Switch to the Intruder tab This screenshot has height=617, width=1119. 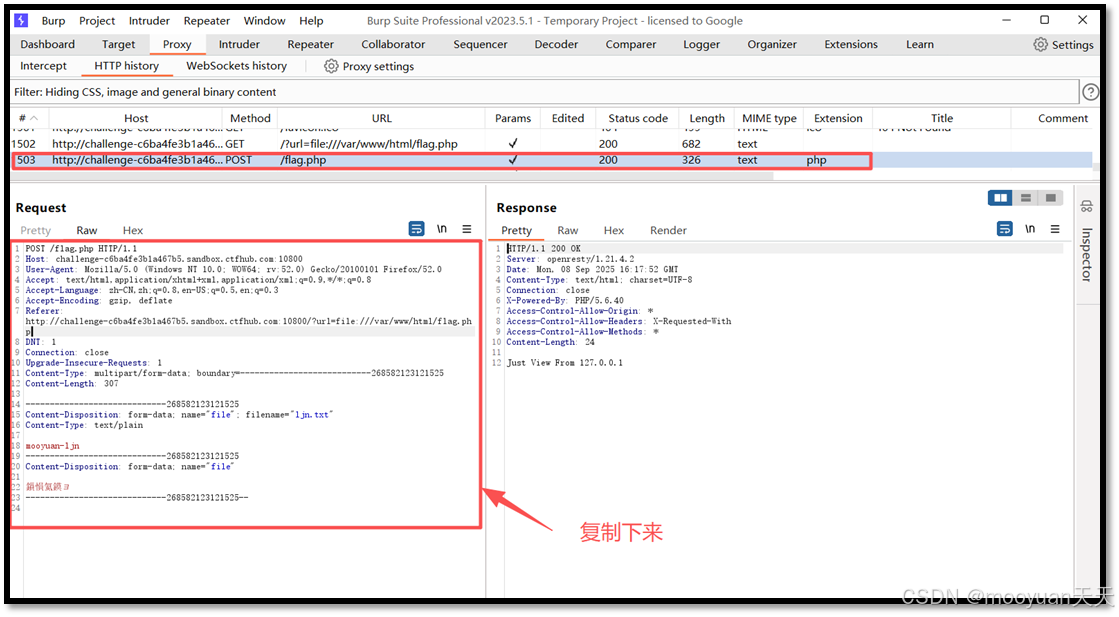239,44
